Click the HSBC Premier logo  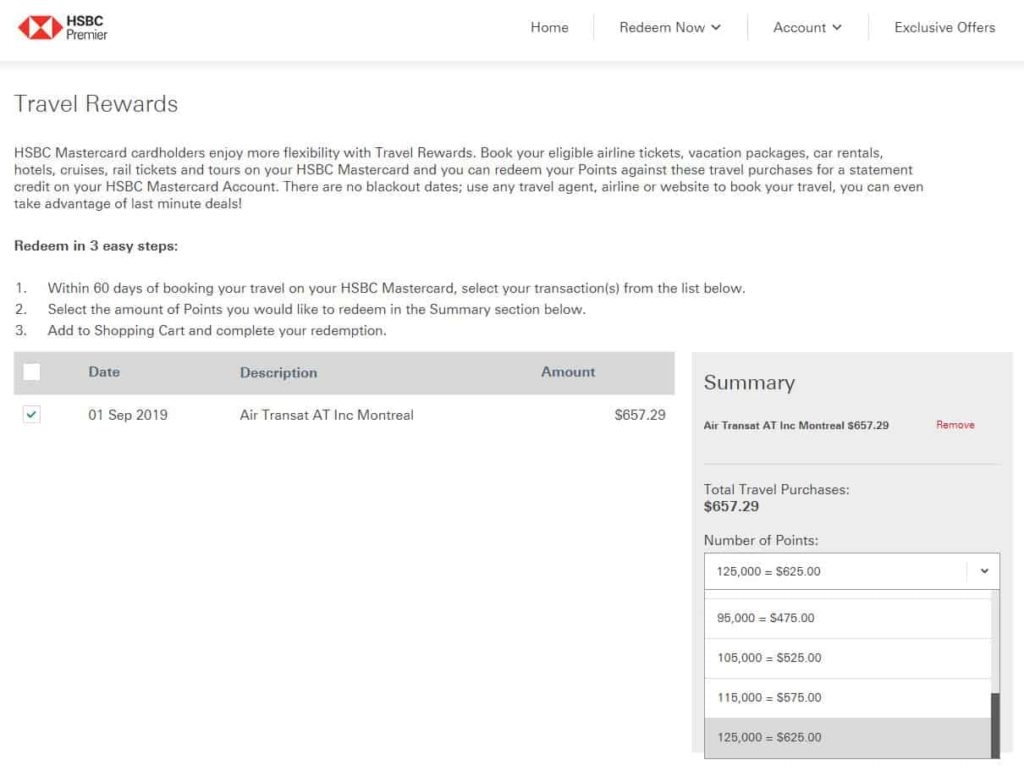[x=62, y=27]
